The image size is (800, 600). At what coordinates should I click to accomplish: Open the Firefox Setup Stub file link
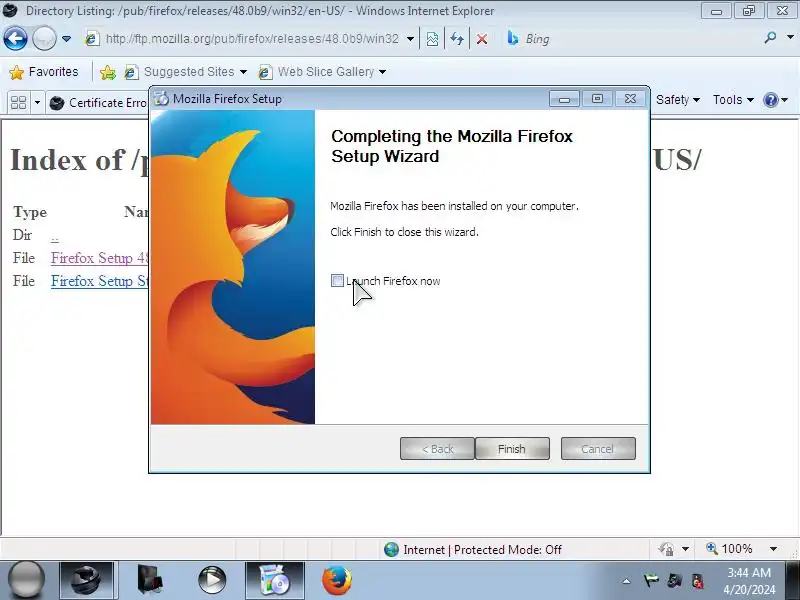pyautogui.click(x=99, y=281)
